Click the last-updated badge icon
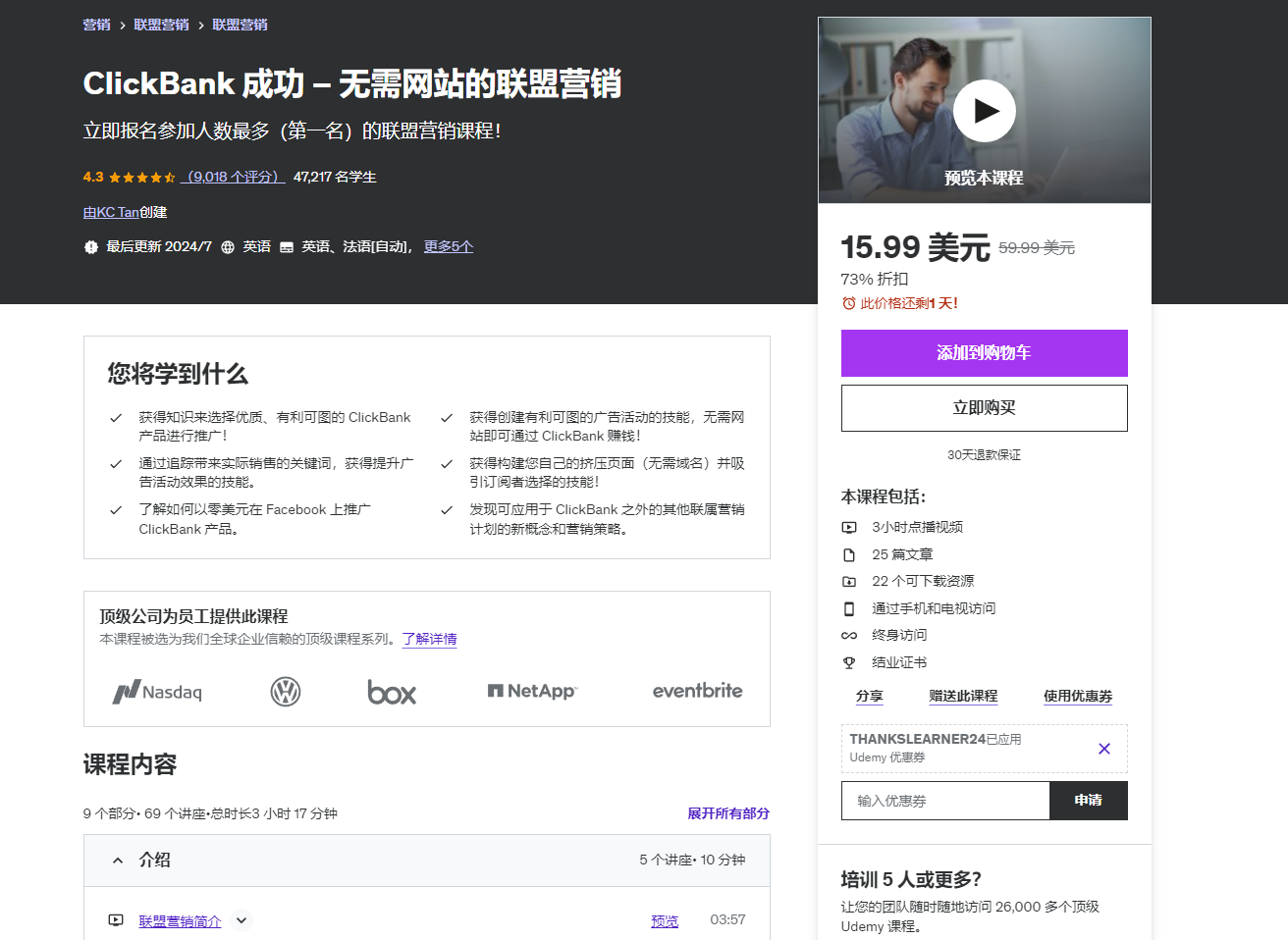1288x940 pixels. (91, 247)
